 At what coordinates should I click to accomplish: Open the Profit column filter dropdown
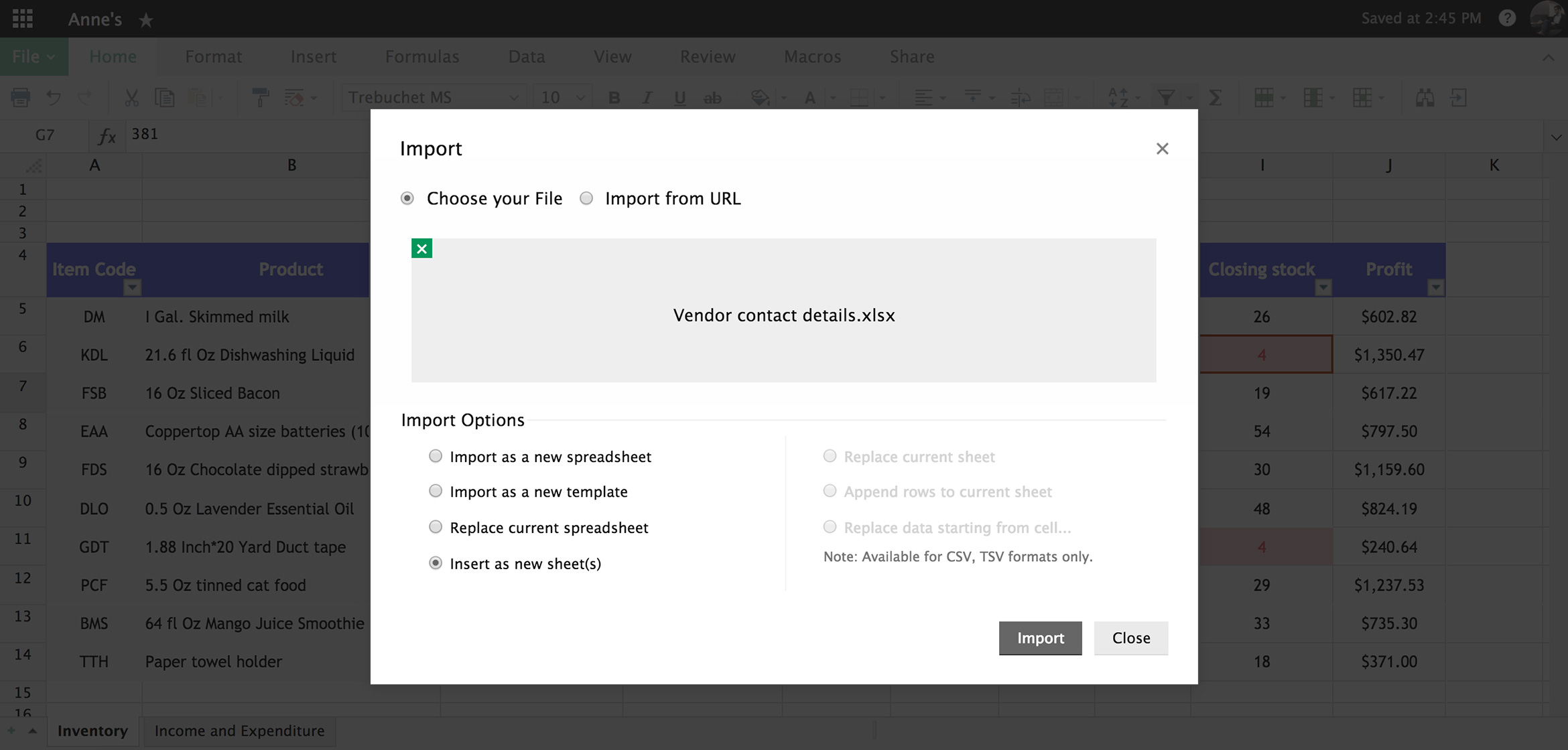[1435, 288]
